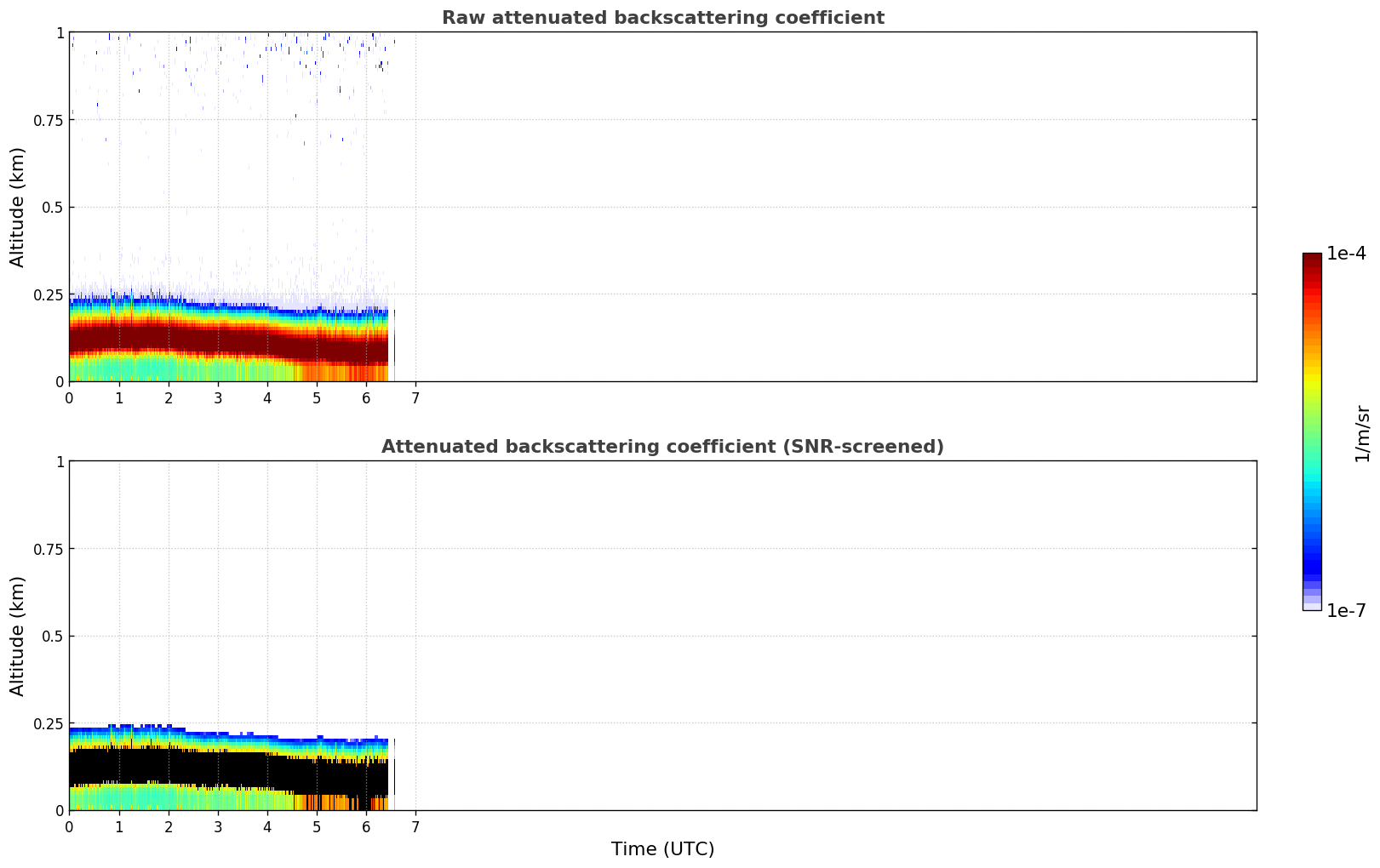Click the 'Attenuated backscattering coefficient (SNR-screened)' title
The width and height of the screenshot is (1380, 868).
(x=662, y=447)
